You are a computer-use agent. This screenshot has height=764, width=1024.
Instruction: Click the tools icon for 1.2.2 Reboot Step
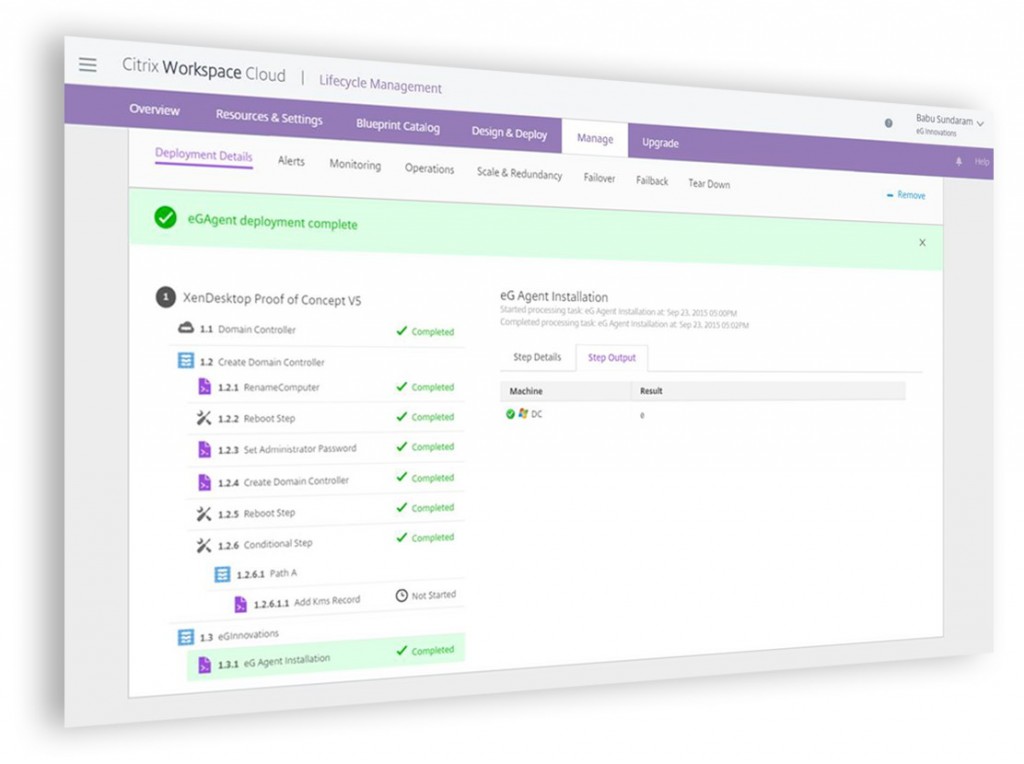pos(204,417)
